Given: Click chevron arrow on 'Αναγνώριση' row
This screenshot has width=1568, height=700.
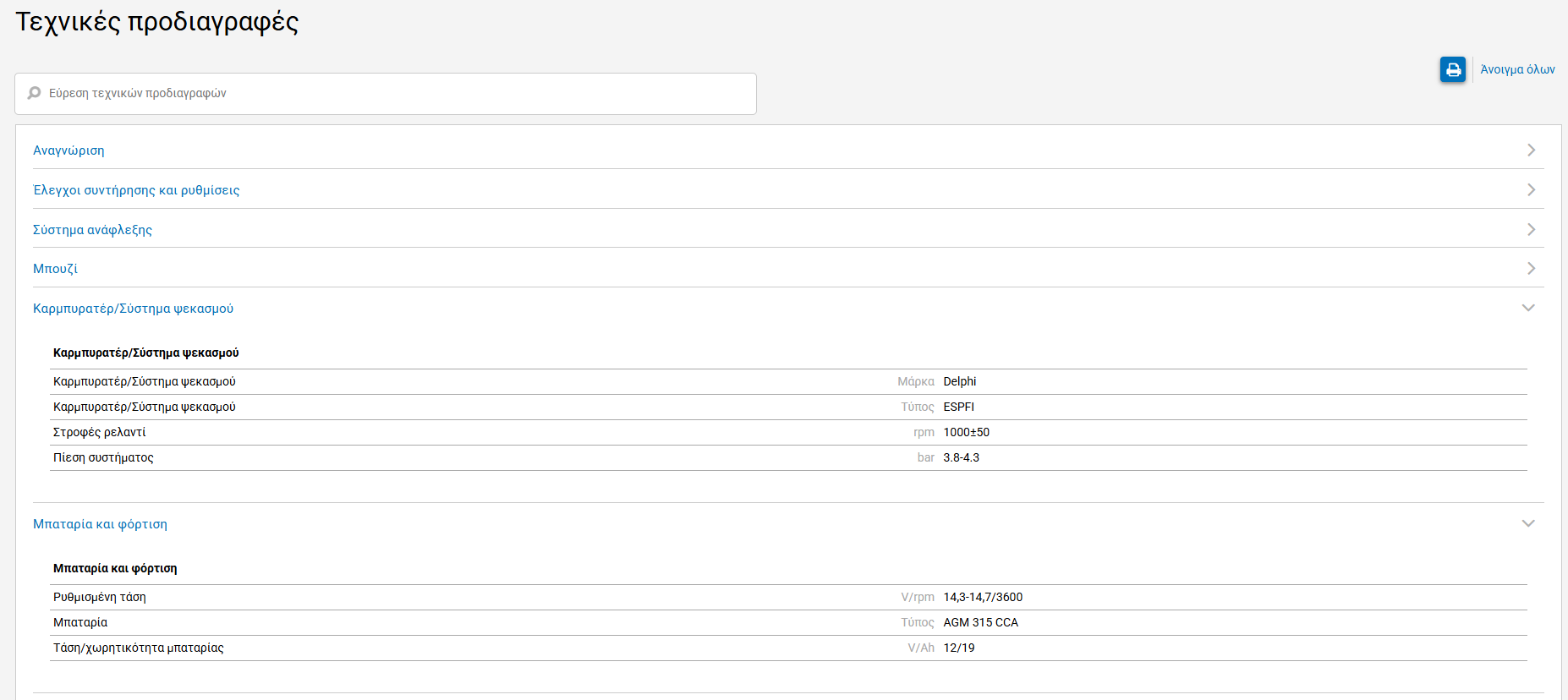Looking at the screenshot, I should [1531, 150].
